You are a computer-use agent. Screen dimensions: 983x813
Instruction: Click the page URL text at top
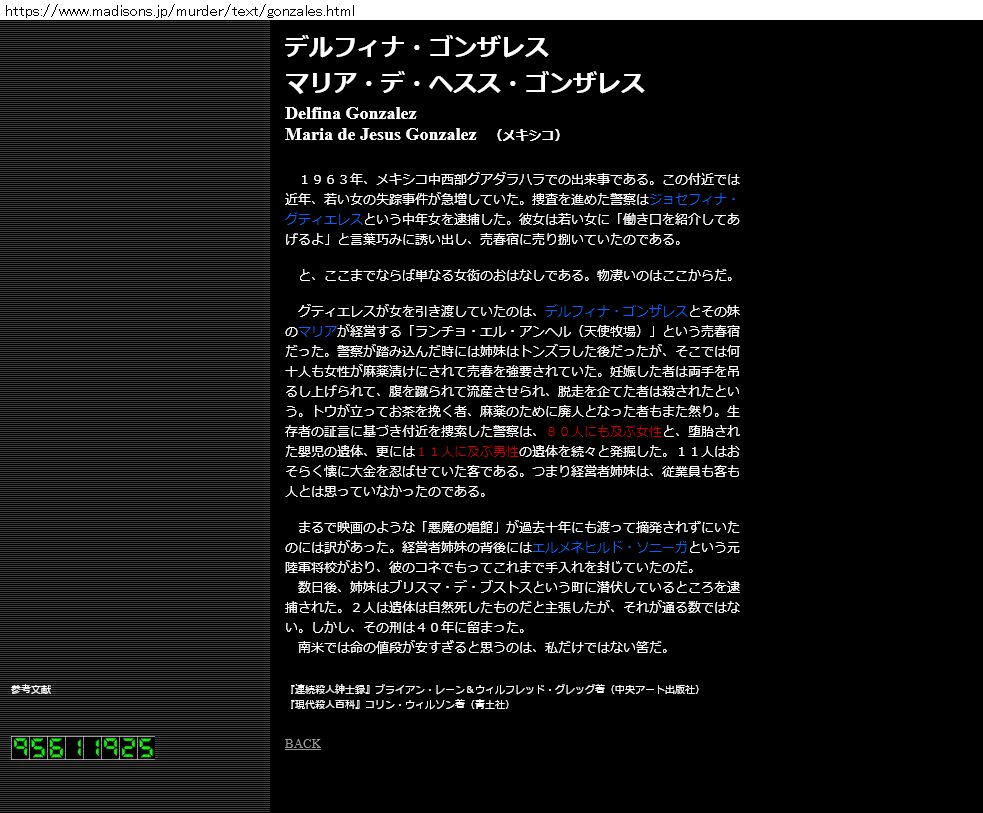click(x=180, y=11)
